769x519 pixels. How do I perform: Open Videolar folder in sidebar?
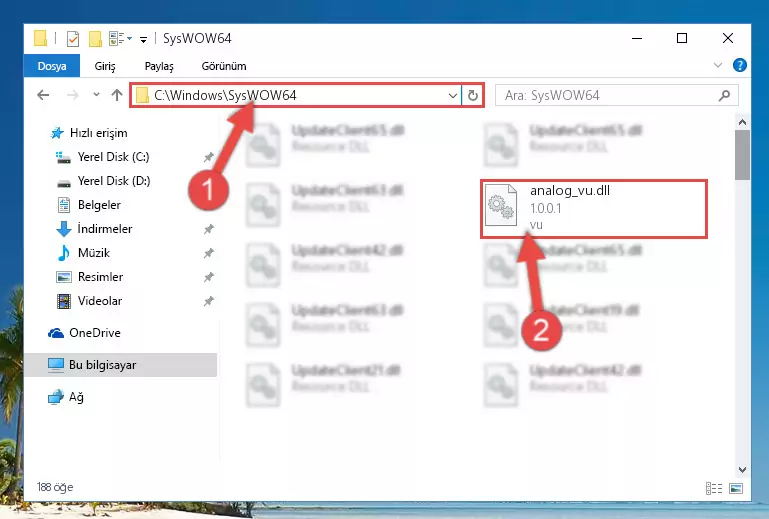[x=100, y=301]
